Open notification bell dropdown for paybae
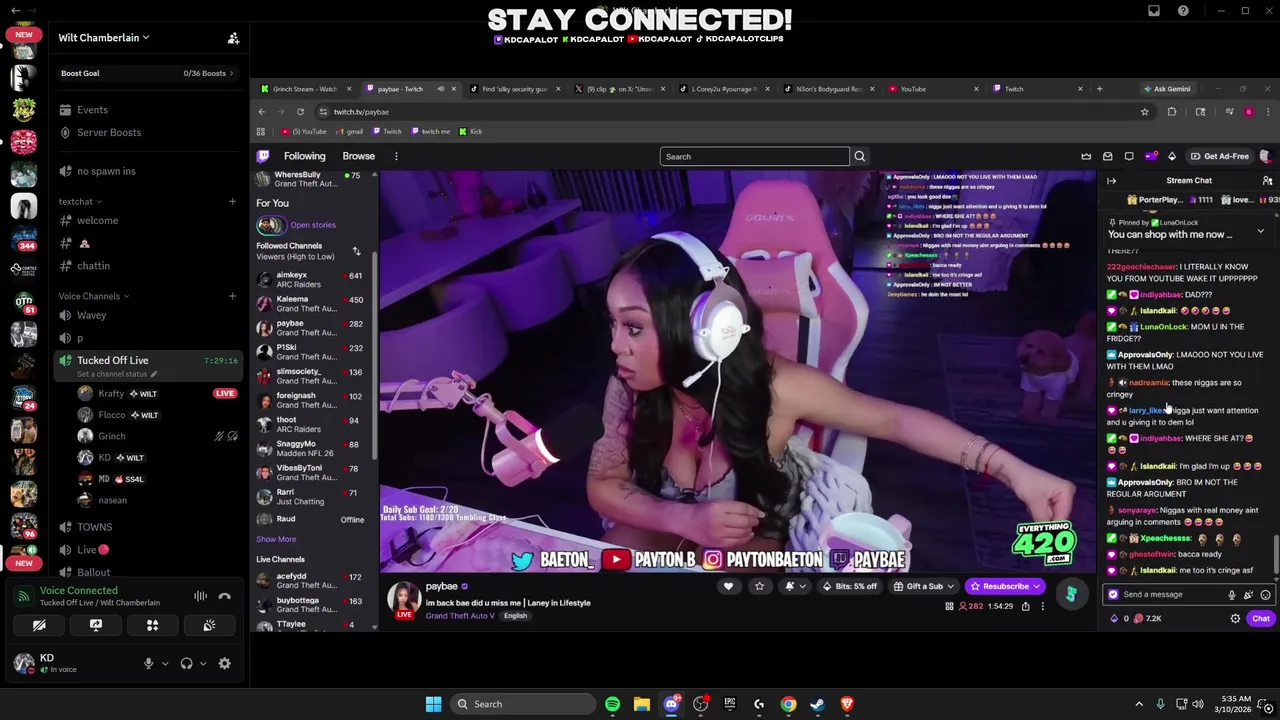The height and width of the screenshot is (720, 1280). click(793, 586)
